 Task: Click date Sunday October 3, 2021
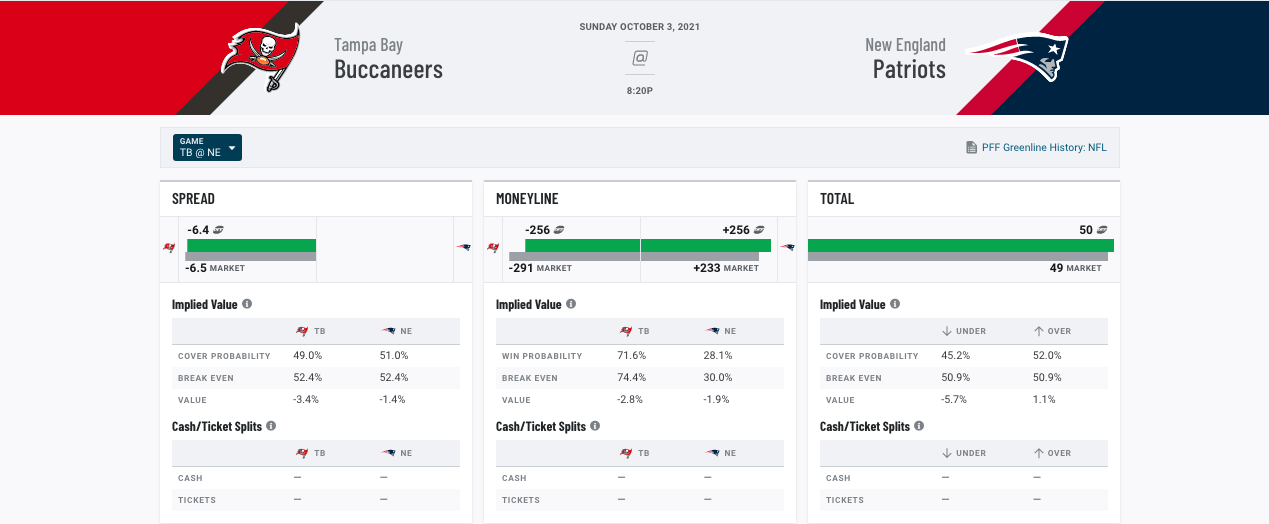tap(640, 27)
